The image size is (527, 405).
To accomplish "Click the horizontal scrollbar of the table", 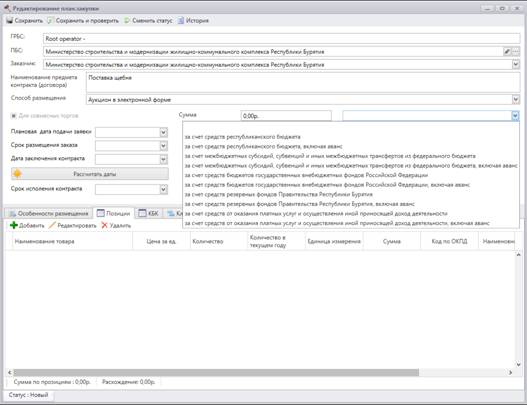I will coord(216,372).
